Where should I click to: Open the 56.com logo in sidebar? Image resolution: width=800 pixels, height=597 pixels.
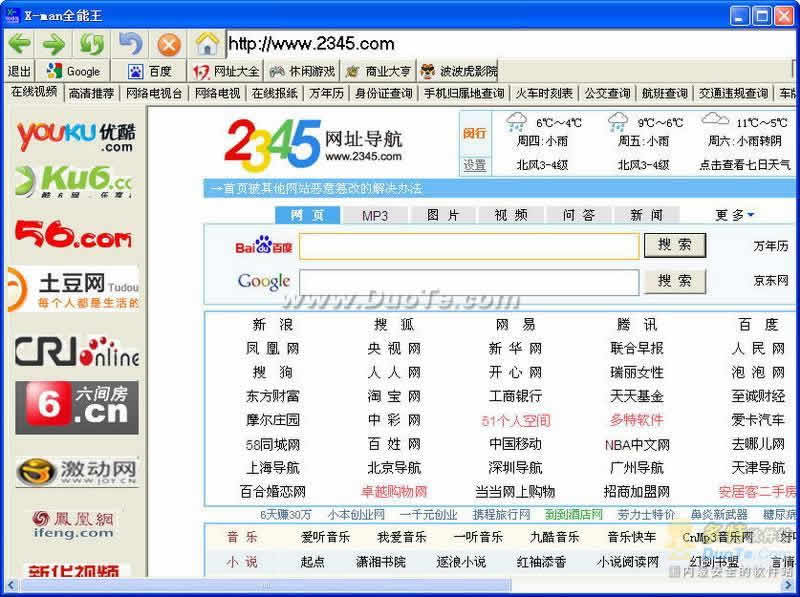(73, 235)
